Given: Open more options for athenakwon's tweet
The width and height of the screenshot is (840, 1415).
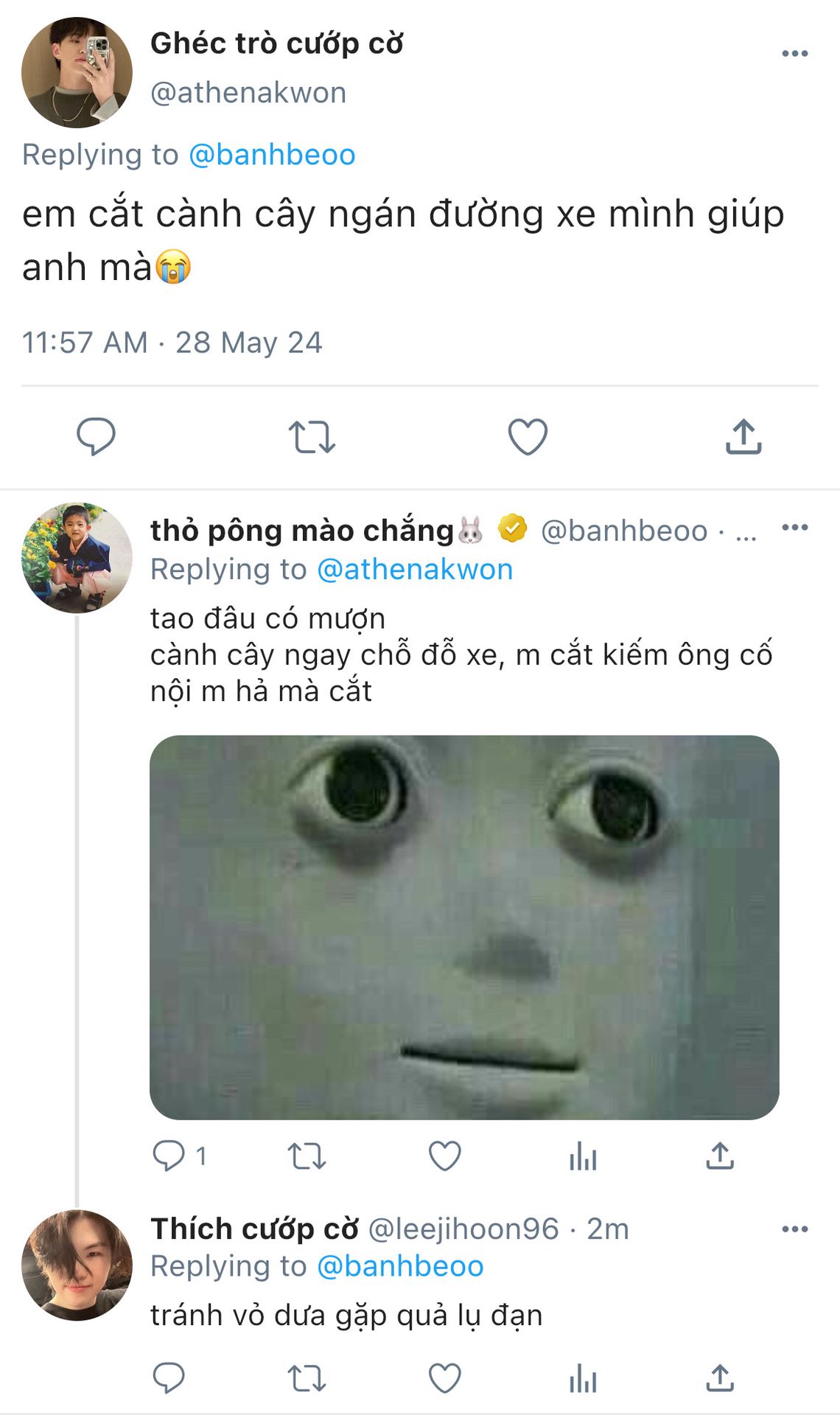Looking at the screenshot, I should coord(794,54).
